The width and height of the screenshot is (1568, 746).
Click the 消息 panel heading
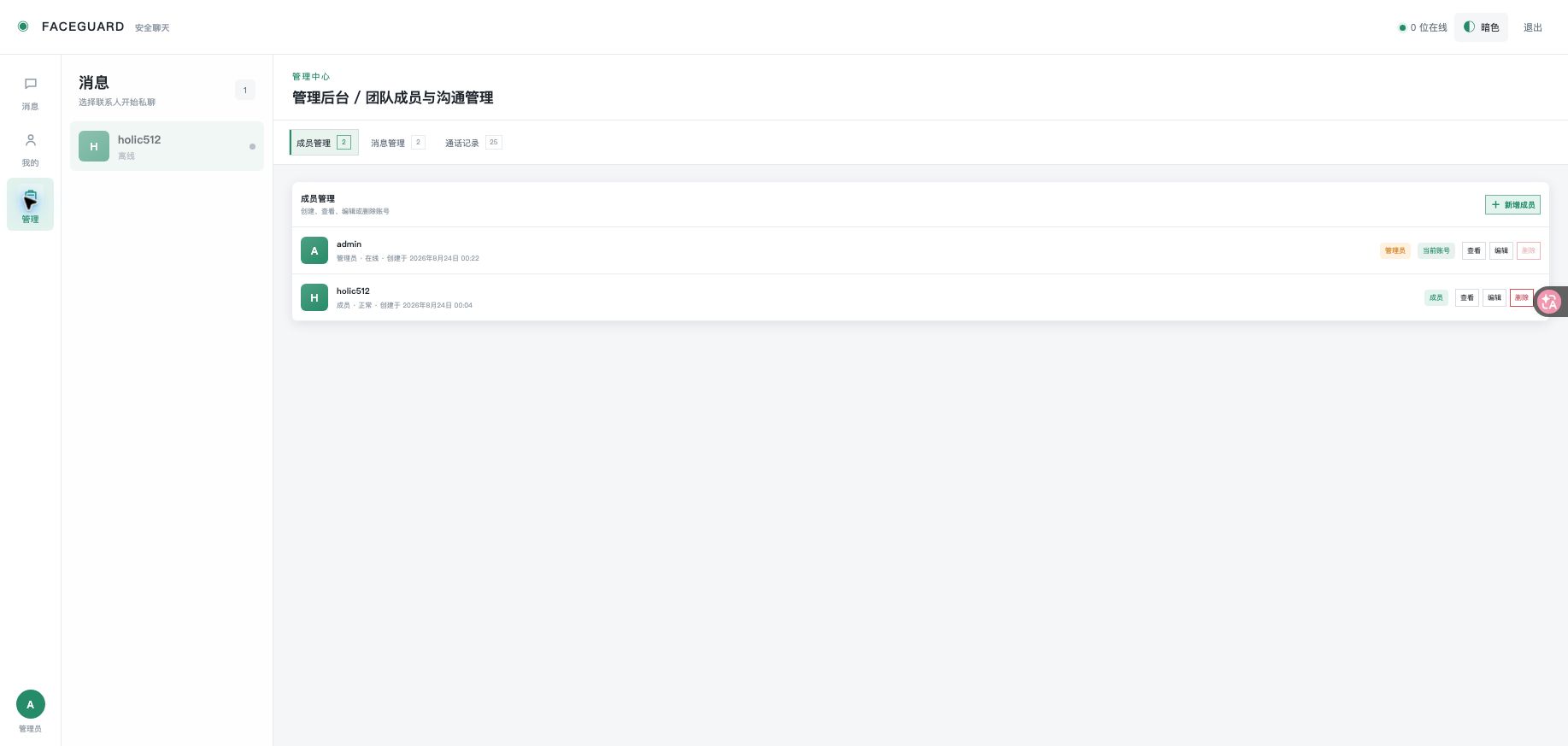(x=94, y=83)
